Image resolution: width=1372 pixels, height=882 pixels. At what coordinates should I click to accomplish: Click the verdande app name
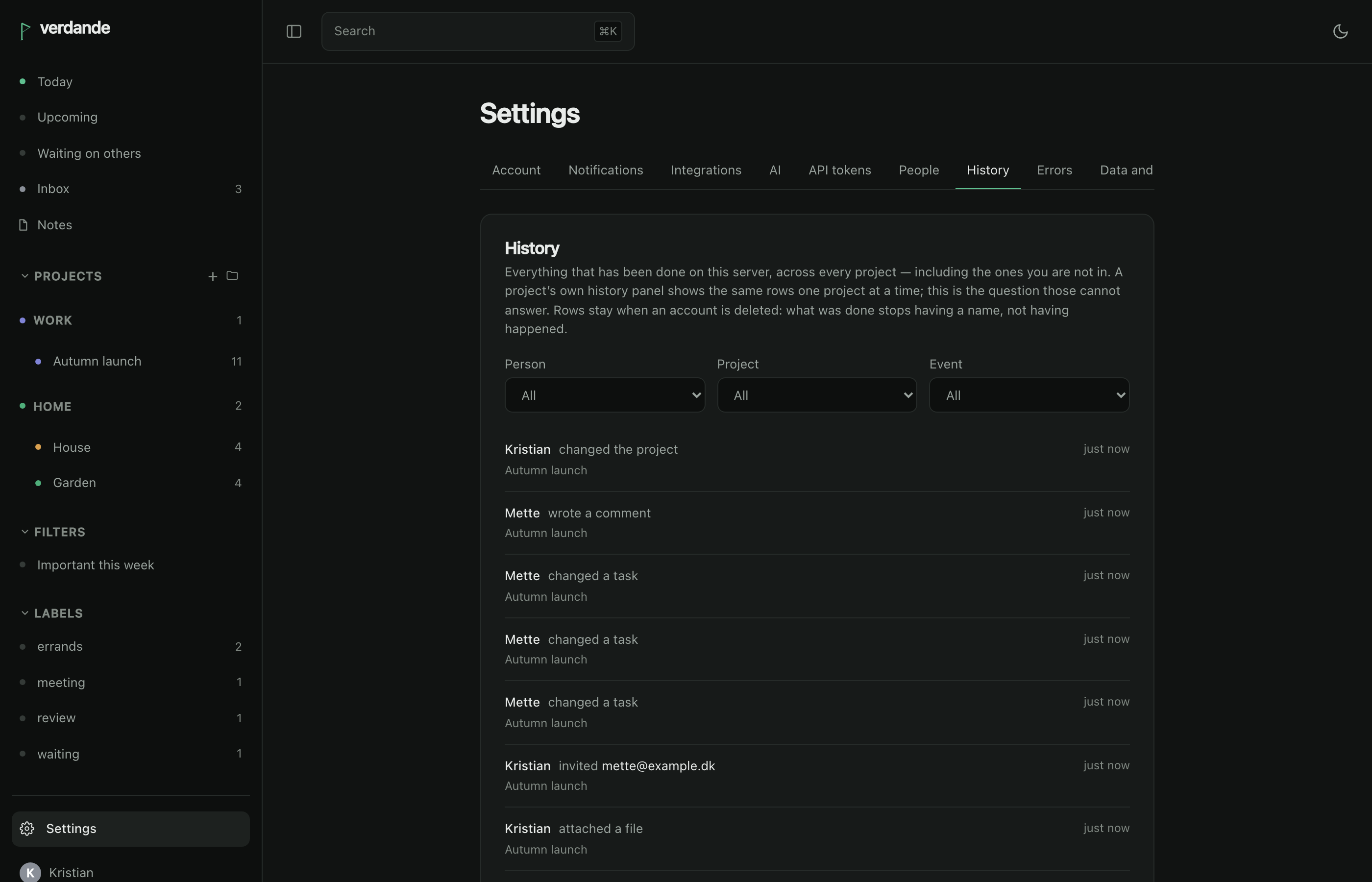tap(75, 28)
